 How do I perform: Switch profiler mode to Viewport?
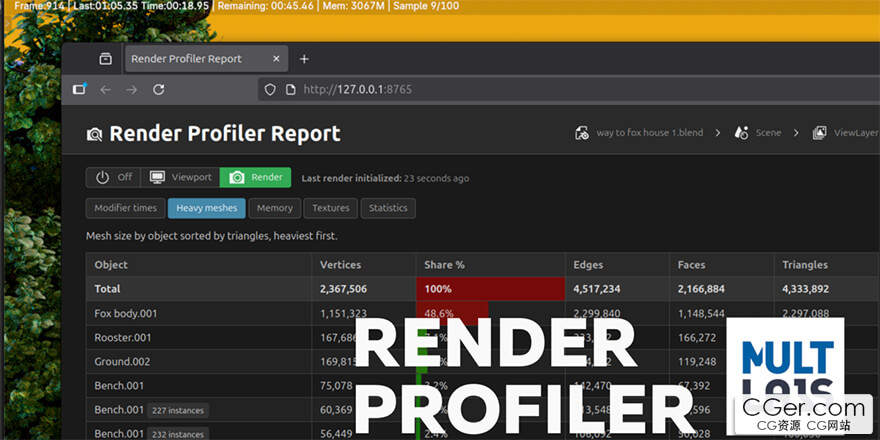pyautogui.click(x=179, y=178)
